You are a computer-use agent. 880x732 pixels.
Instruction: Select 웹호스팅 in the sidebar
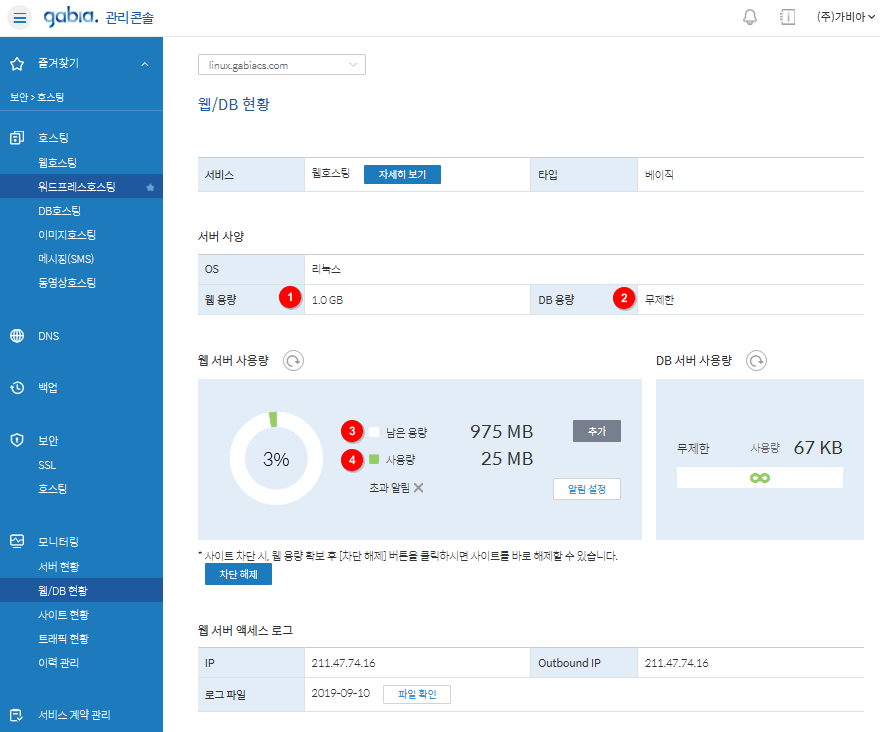[x=57, y=163]
